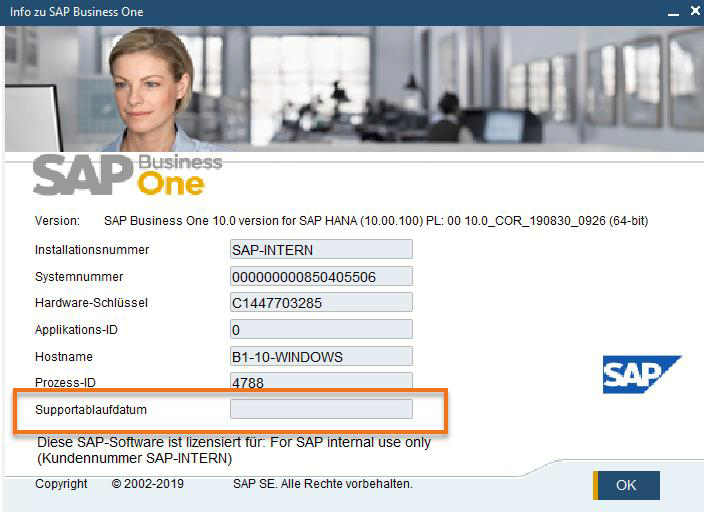
Task: Click the empty Supportablaufdatum field
Action: point(321,409)
